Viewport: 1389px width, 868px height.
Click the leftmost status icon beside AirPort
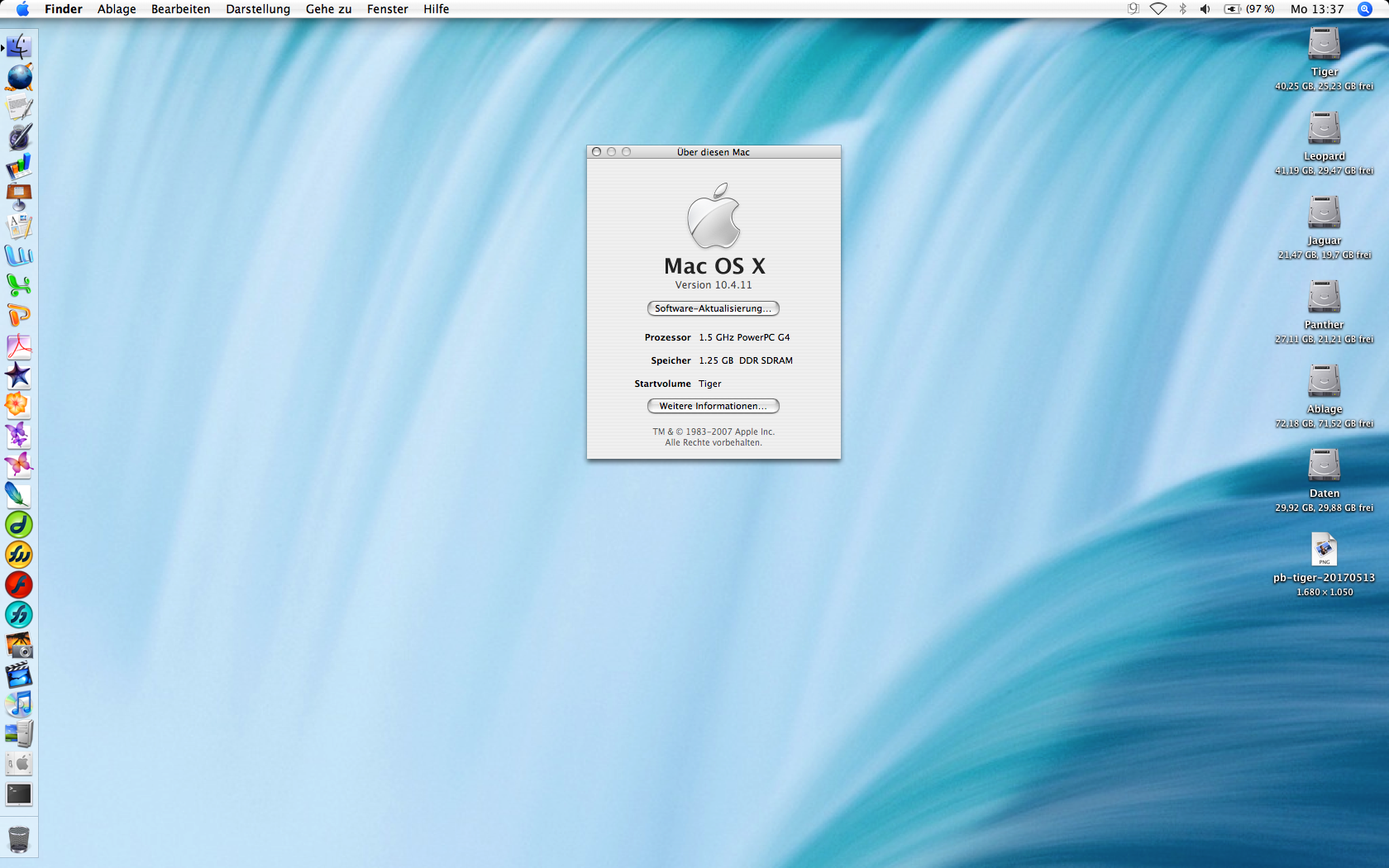[1134, 9]
